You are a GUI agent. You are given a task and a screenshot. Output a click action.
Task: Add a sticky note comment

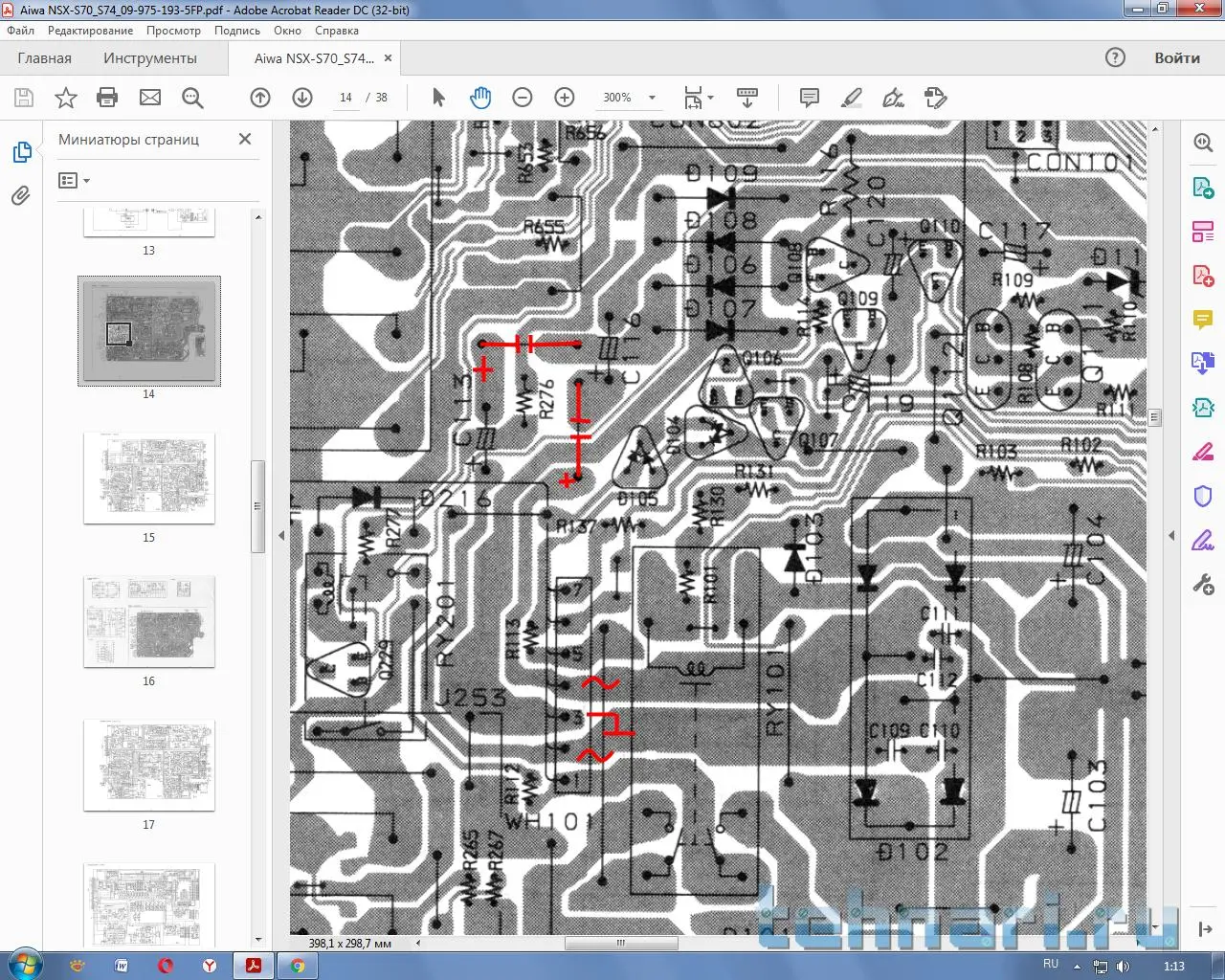click(x=810, y=98)
